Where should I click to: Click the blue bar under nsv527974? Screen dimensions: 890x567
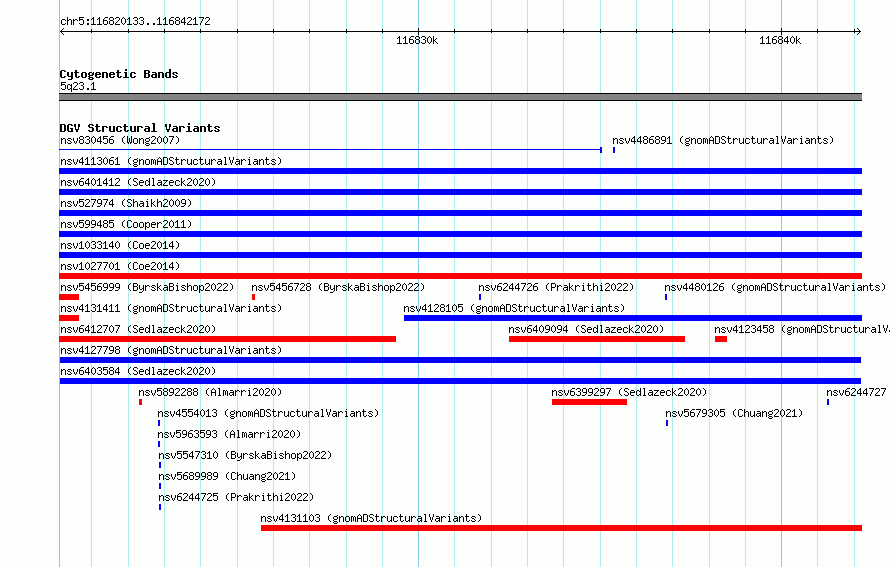tap(460, 213)
